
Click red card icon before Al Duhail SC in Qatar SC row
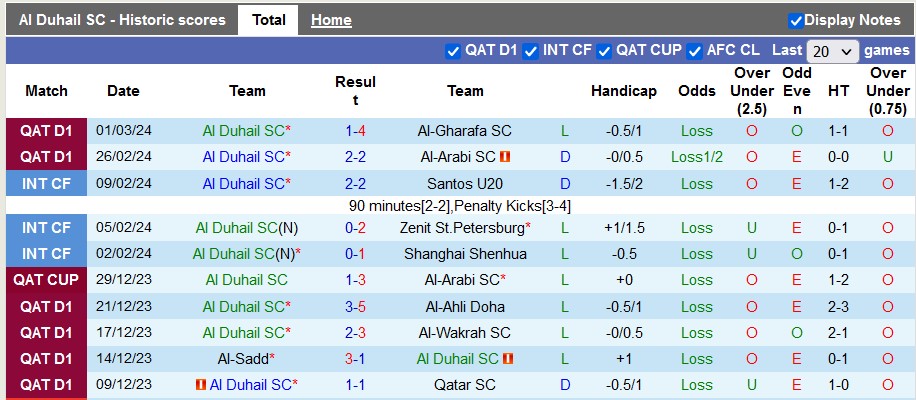pos(201,385)
